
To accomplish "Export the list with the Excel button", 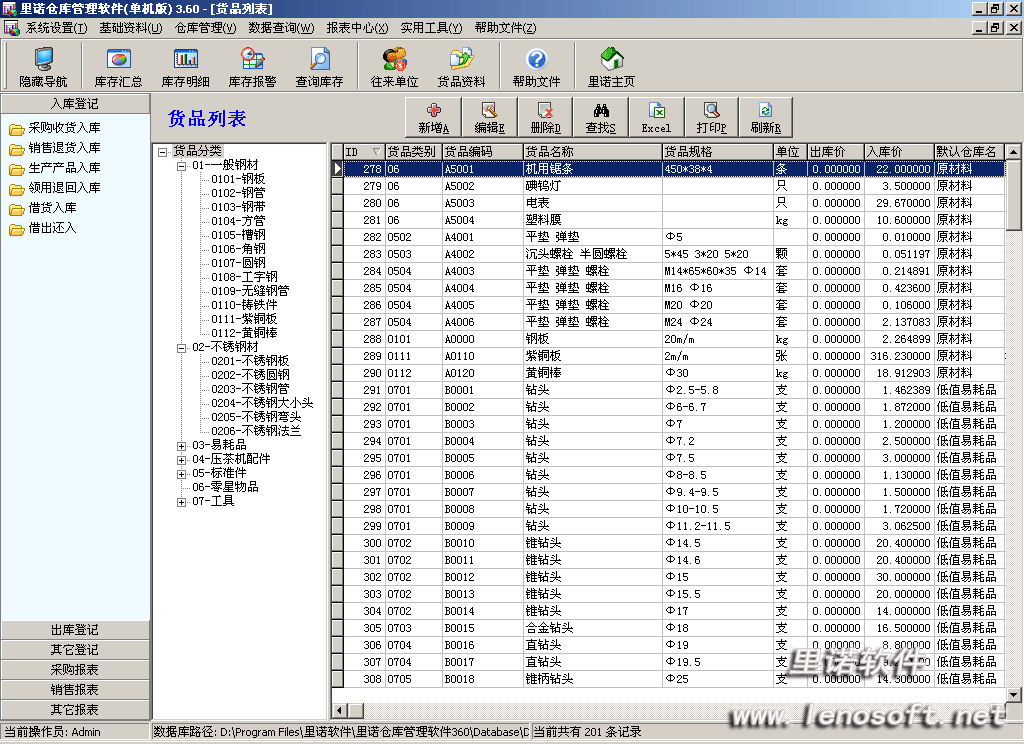I will 656,117.
